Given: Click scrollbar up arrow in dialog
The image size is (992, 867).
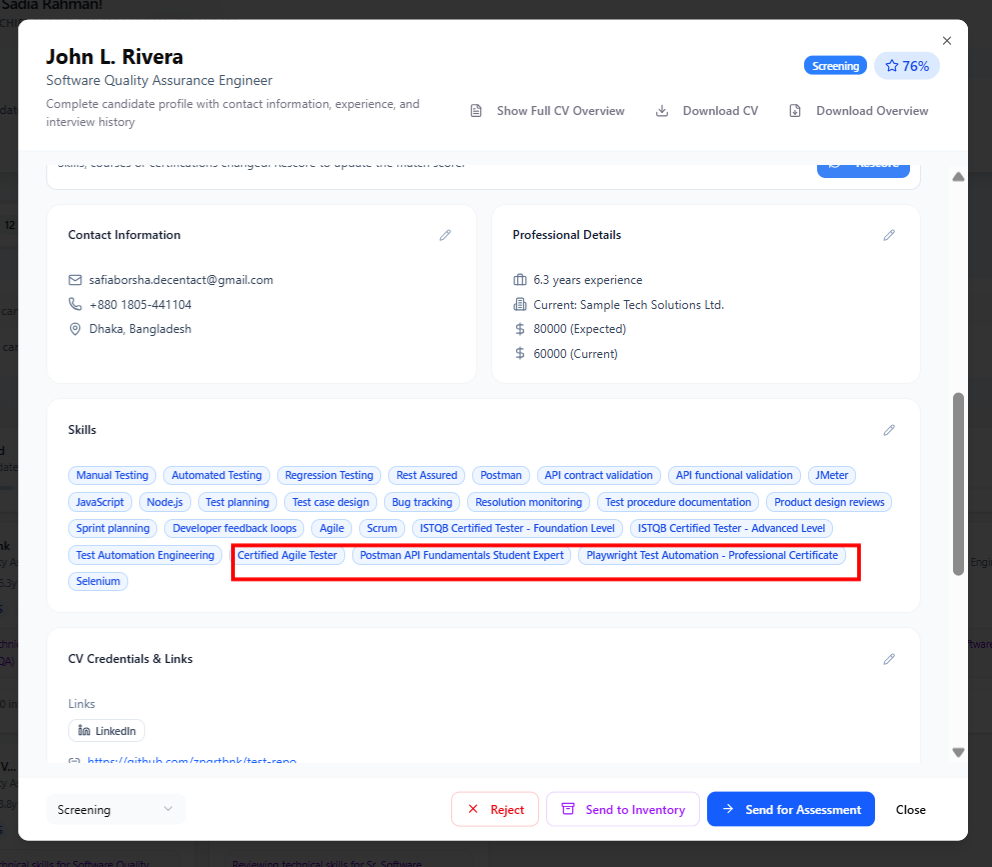Looking at the screenshot, I should click(x=958, y=177).
